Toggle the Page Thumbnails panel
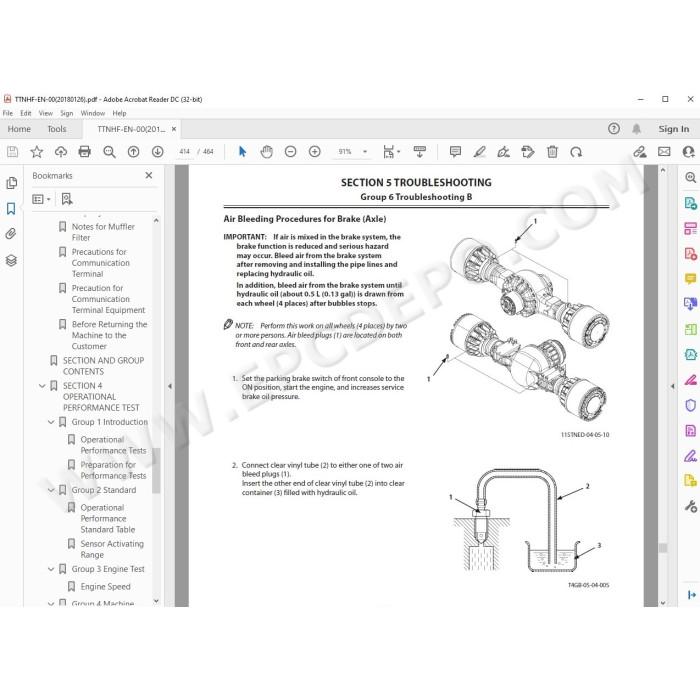This screenshot has height=700, width=700. coord(12,183)
